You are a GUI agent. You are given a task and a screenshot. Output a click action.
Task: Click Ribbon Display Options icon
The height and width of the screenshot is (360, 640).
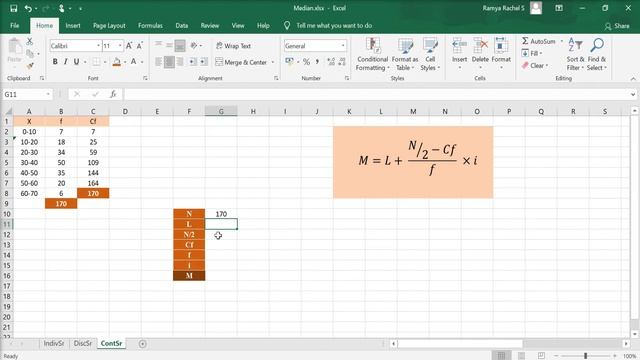point(559,8)
